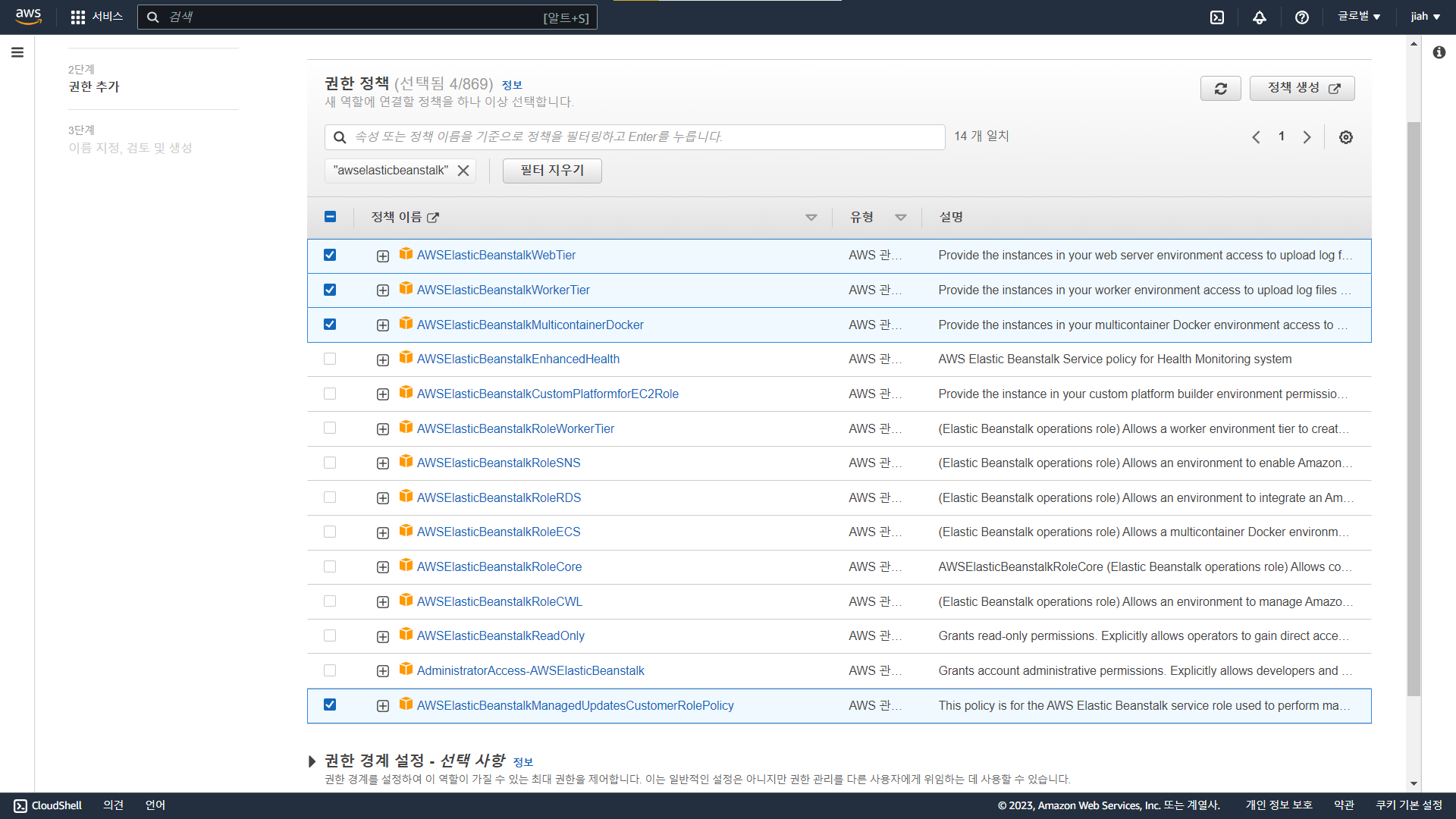The height and width of the screenshot is (819, 1456).
Task: Click the scrollbar up arrow
Action: (x=1414, y=44)
